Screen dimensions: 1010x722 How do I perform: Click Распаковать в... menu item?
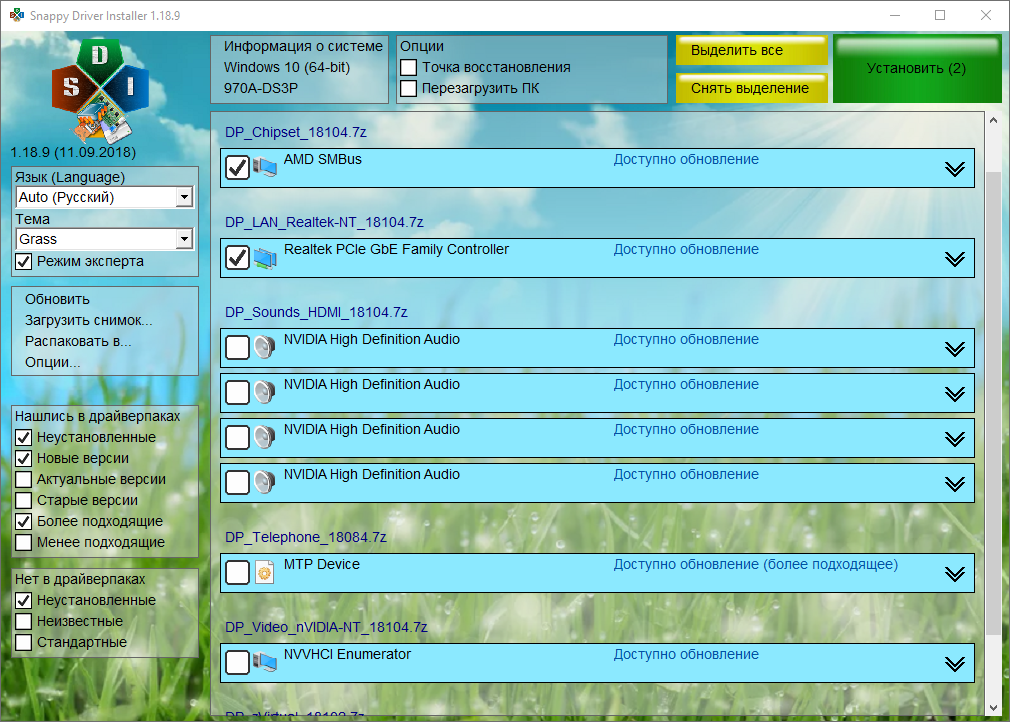tap(78, 341)
